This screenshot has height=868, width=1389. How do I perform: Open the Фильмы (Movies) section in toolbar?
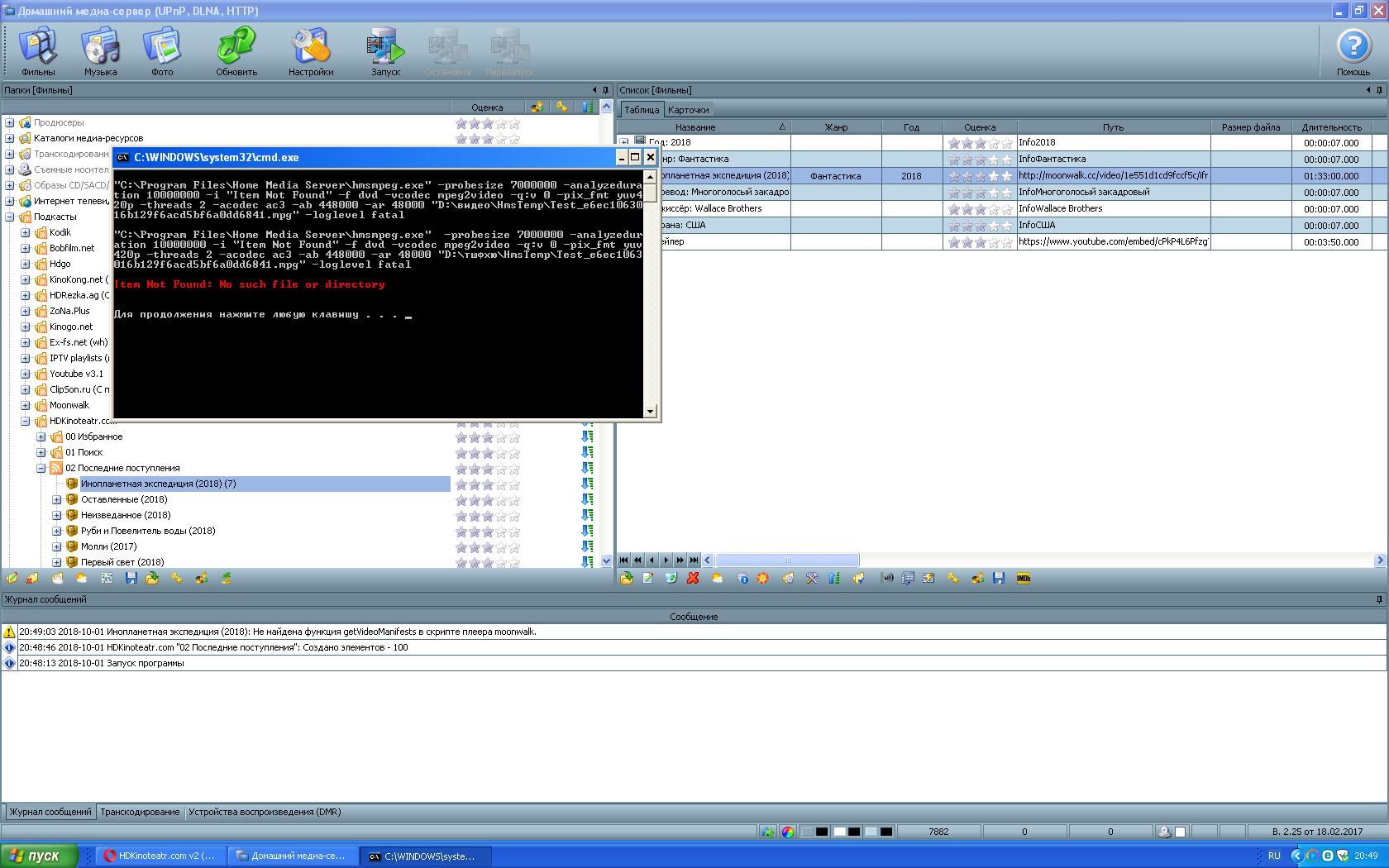[x=38, y=51]
